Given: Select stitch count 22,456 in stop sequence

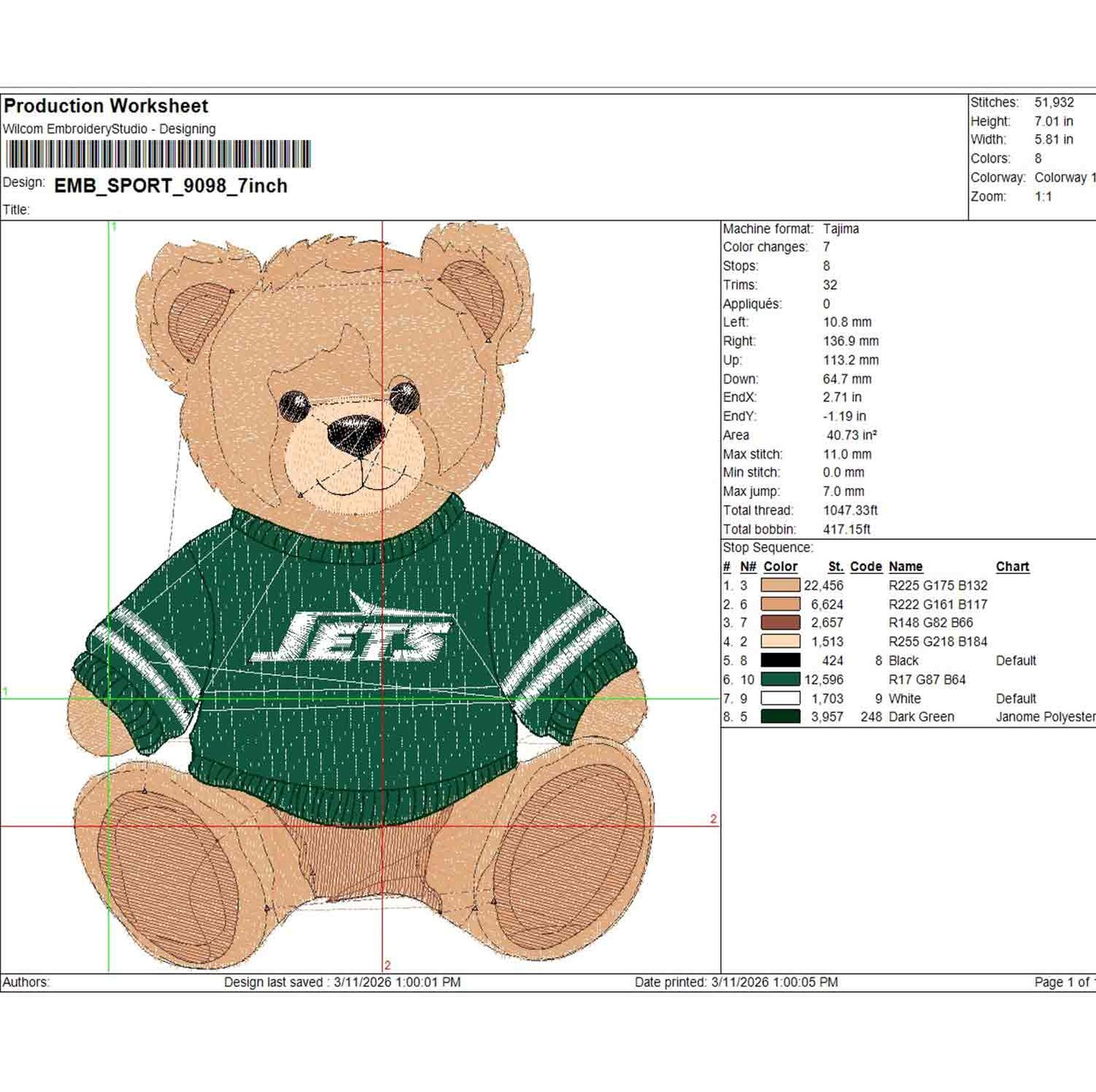Looking at the screenshot, I should 823,585.
